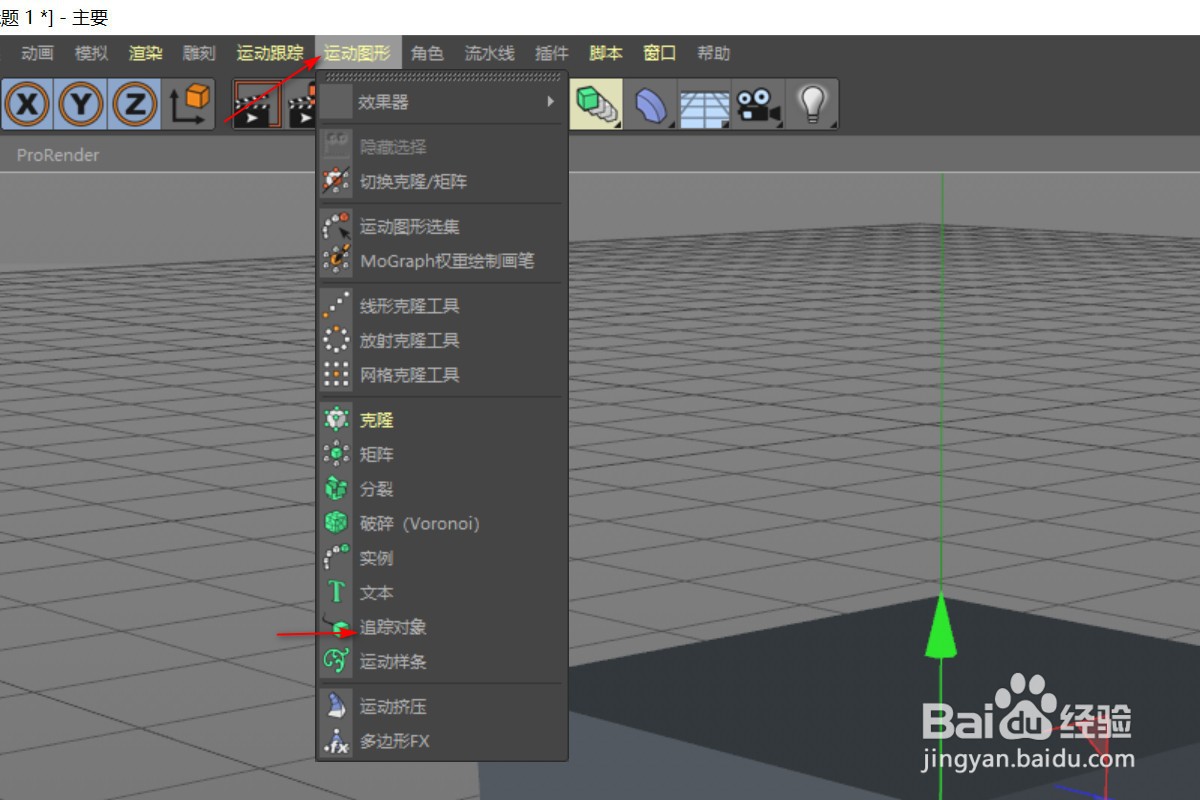Click the Floor grid toolbar icon
The width and height of the screenshot is (1200, 800).
click(x=705, y=103)
